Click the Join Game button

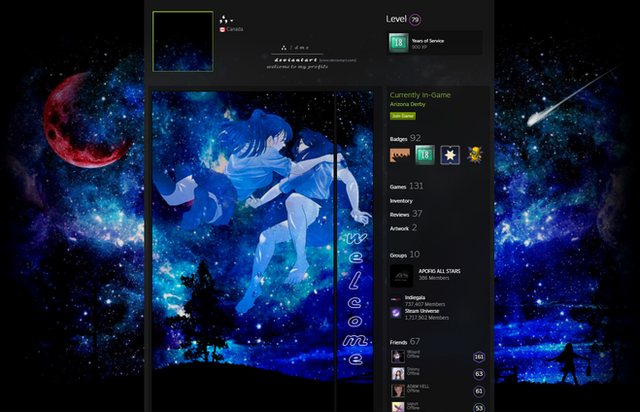pos(402,116)
